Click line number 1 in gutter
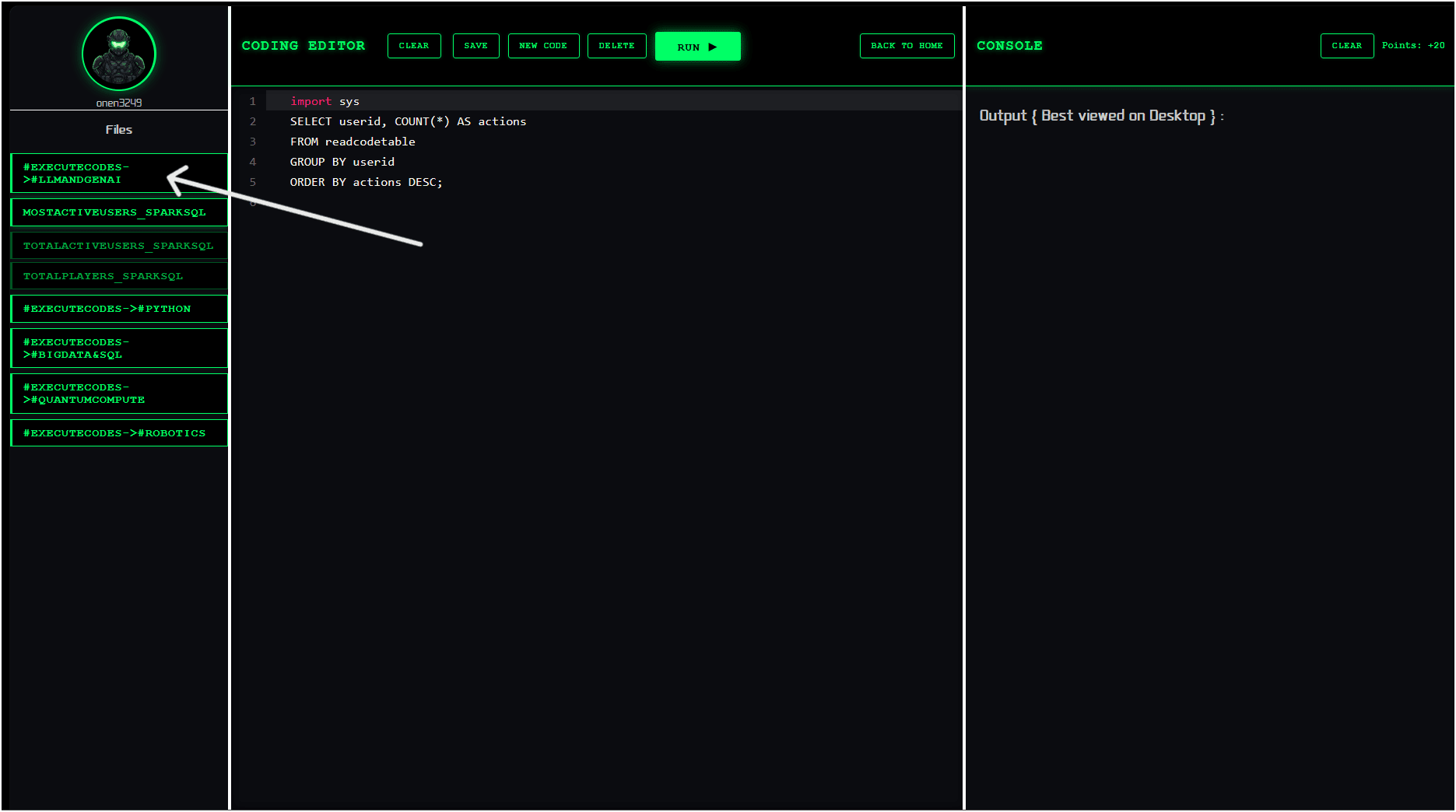This screenshot has width=1456, height=812. tap(252, 101)
